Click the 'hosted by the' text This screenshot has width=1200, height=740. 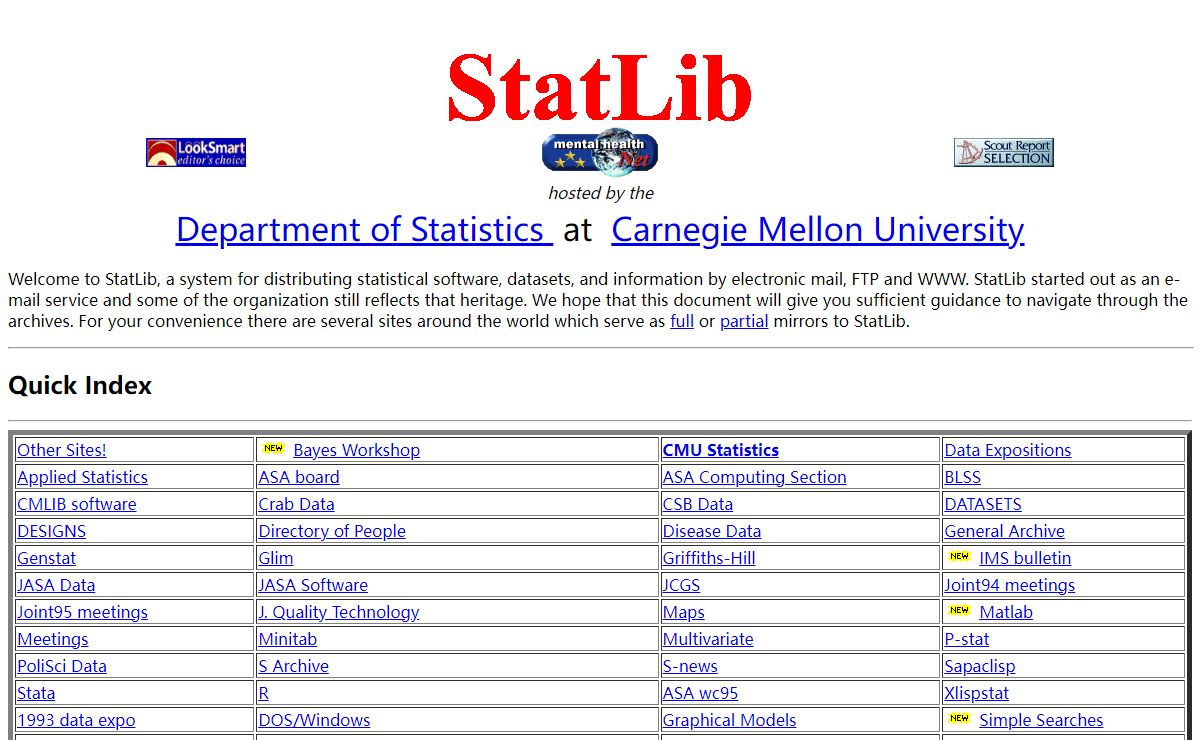coord(600,193)
